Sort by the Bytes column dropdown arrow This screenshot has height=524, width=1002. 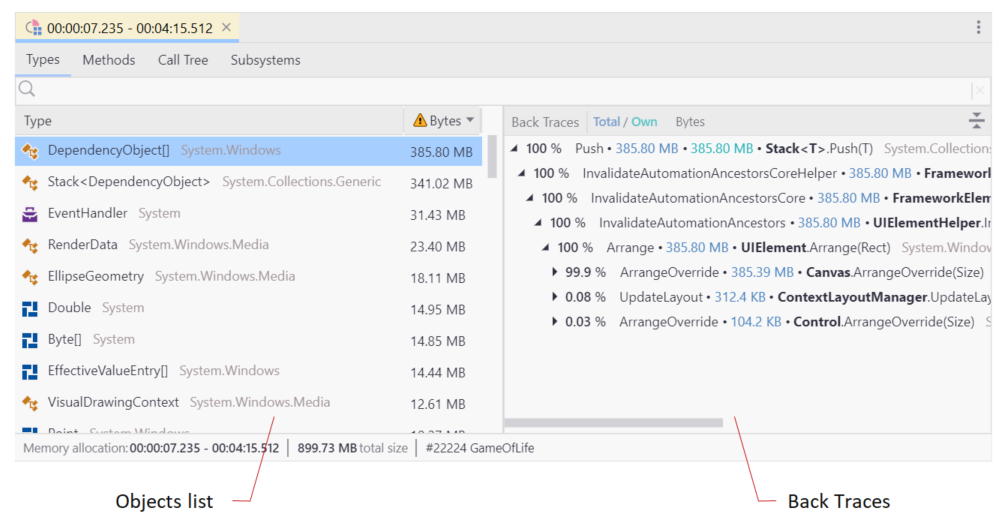click(x=470, y=121)
